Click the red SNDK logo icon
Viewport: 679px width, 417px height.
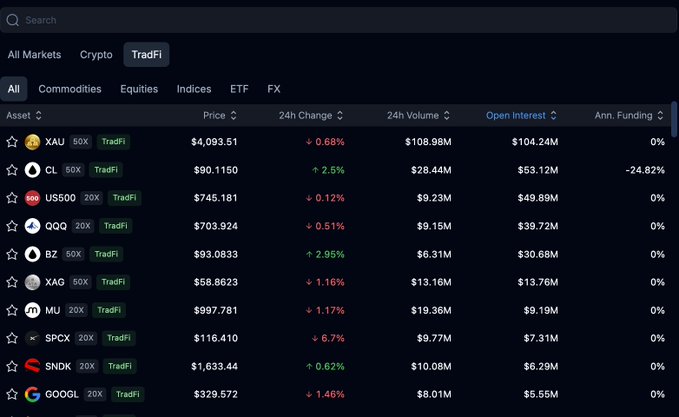(x=32, y=366)
